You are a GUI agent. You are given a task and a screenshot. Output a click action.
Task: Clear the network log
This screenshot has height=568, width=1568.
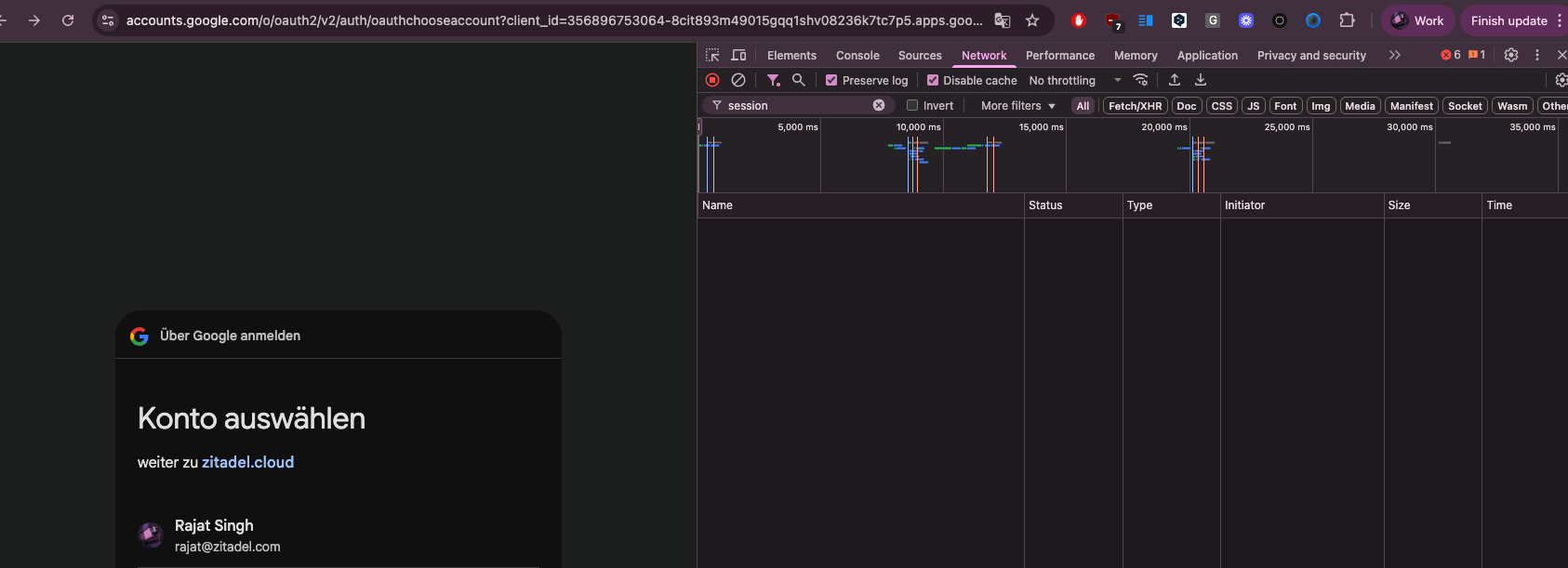point(738,80)
